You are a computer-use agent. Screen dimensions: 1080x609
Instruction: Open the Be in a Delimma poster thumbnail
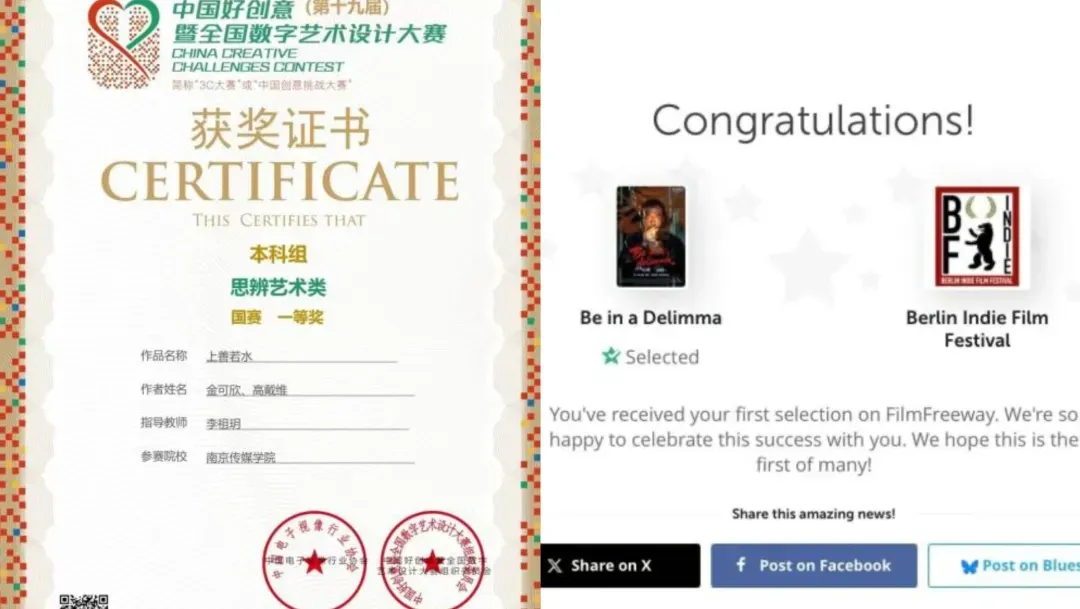click(651, 236)
